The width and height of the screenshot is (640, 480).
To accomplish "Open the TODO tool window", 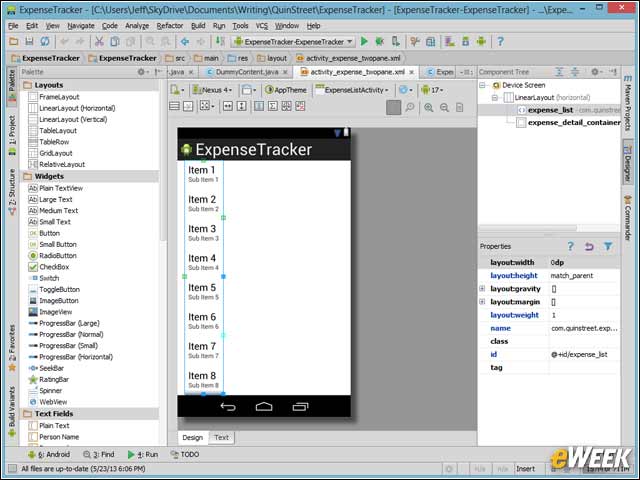I will 185,454.
